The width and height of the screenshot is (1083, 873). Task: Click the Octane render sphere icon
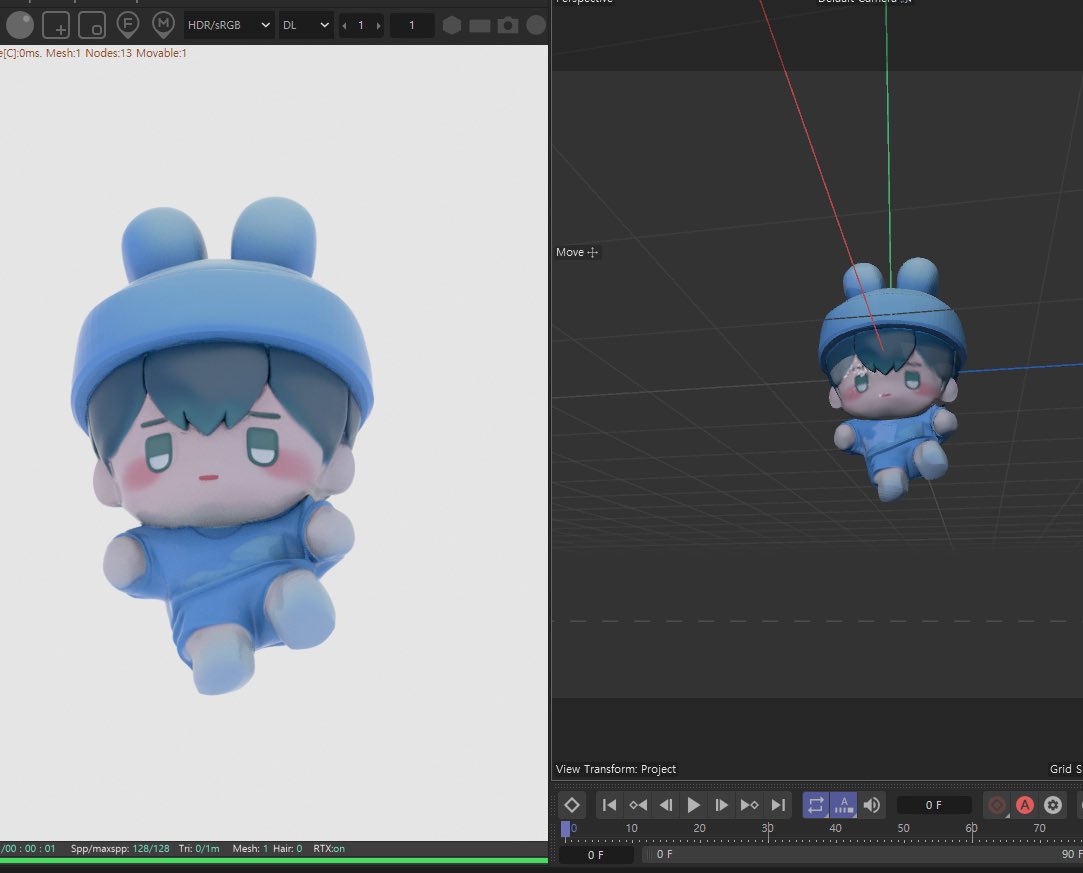pos(20,25)
